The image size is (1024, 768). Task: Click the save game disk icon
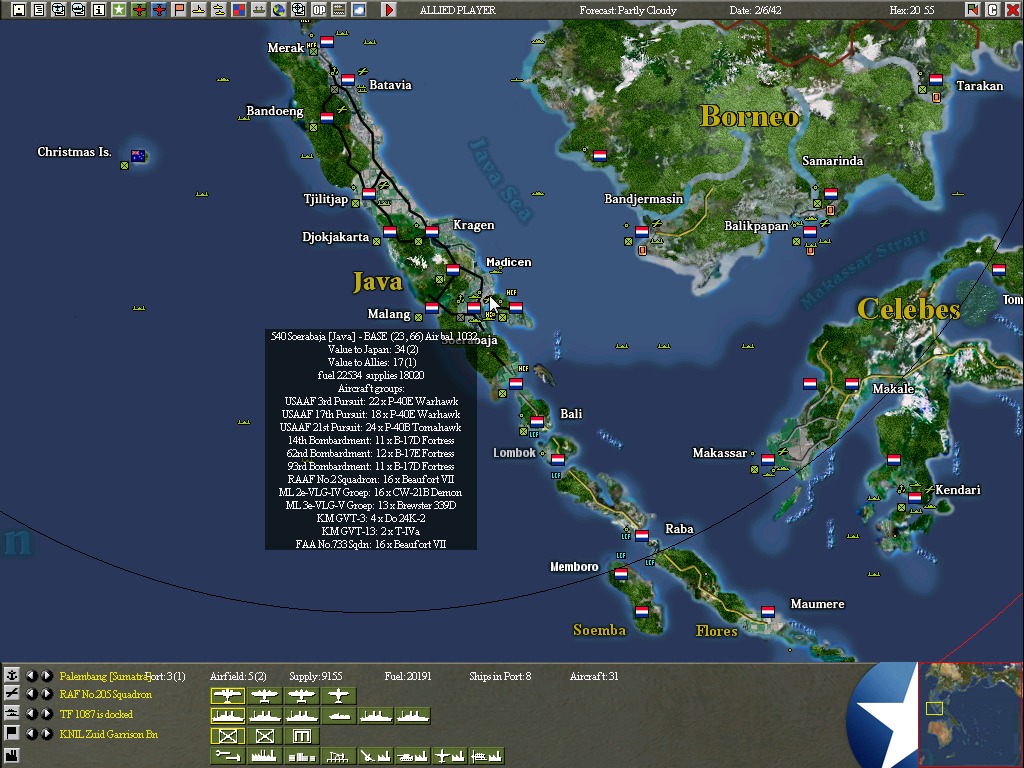(19, 10)
